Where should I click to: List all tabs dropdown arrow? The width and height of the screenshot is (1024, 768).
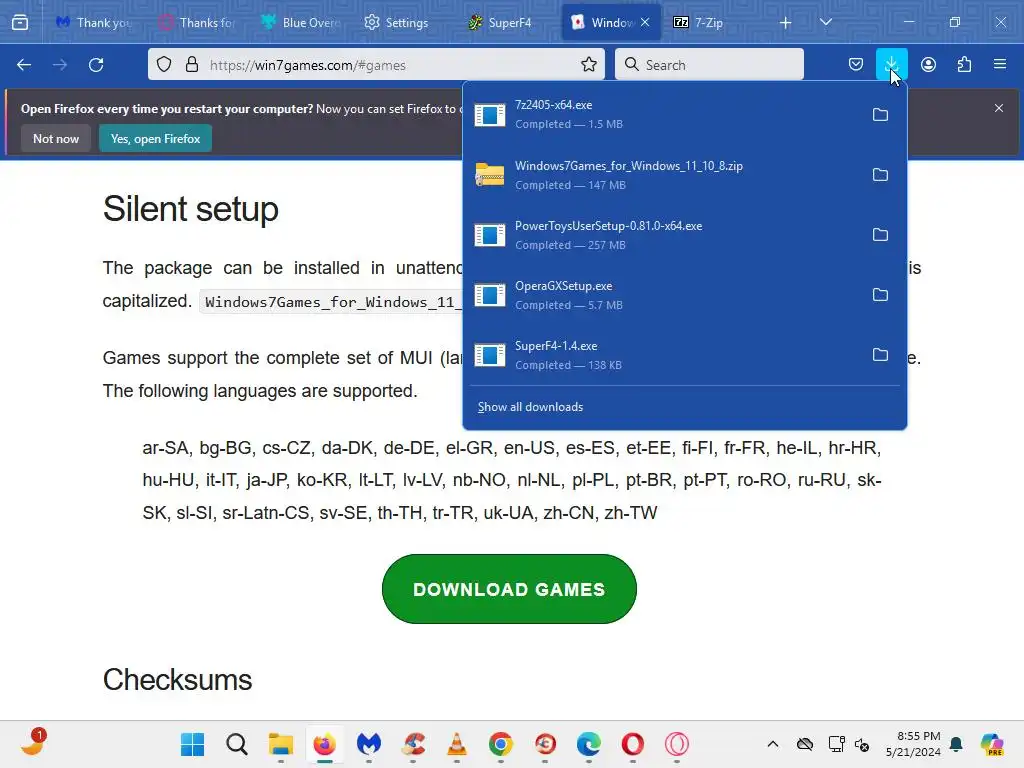[x=825, y=23]
